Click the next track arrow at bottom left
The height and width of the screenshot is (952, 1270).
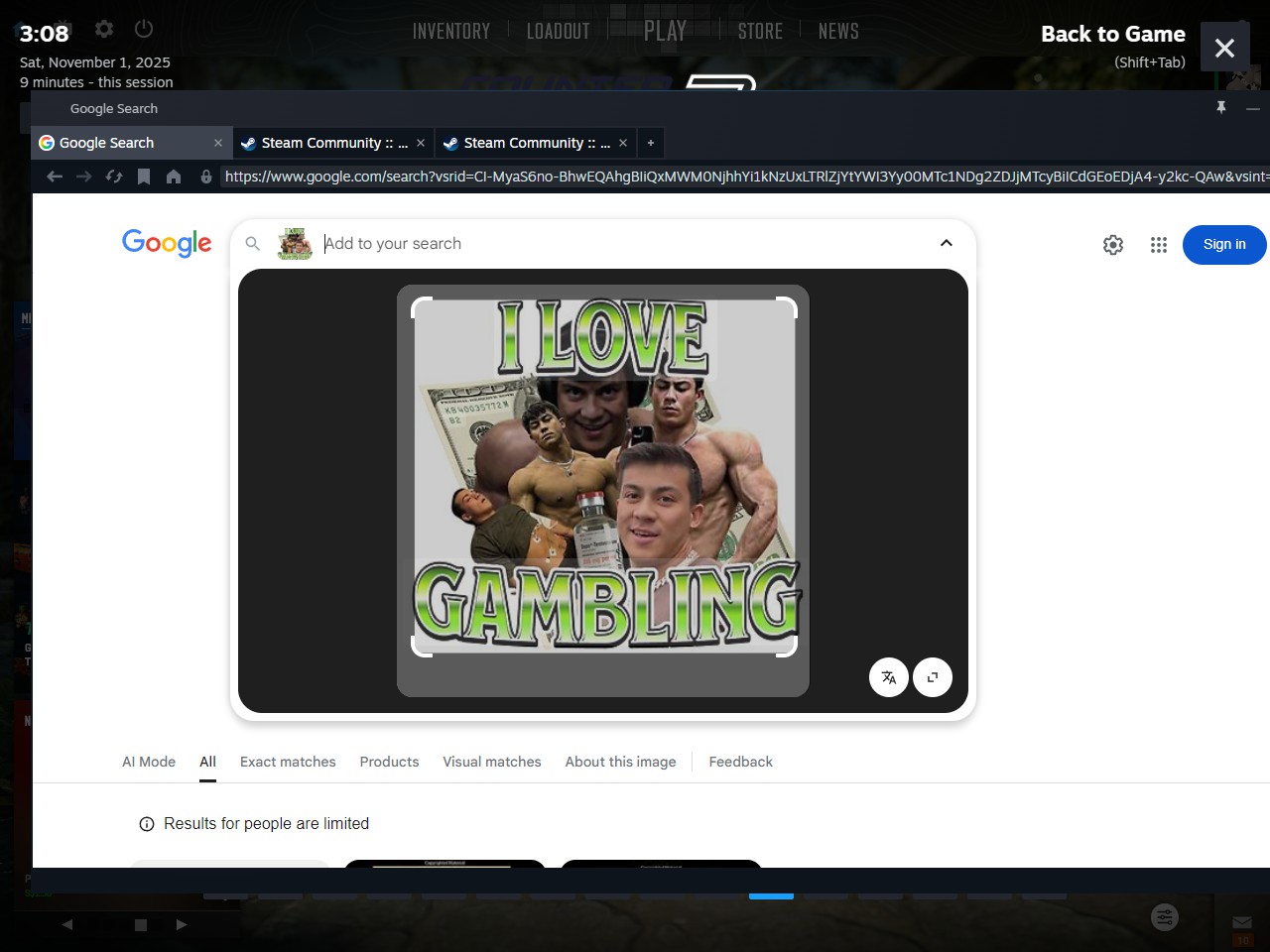(x=181, y=924)
